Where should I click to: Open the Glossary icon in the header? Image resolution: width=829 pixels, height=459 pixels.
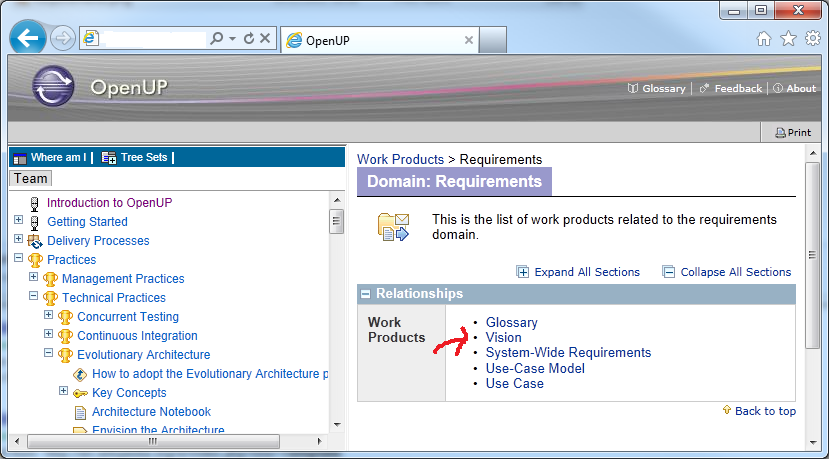632,88
